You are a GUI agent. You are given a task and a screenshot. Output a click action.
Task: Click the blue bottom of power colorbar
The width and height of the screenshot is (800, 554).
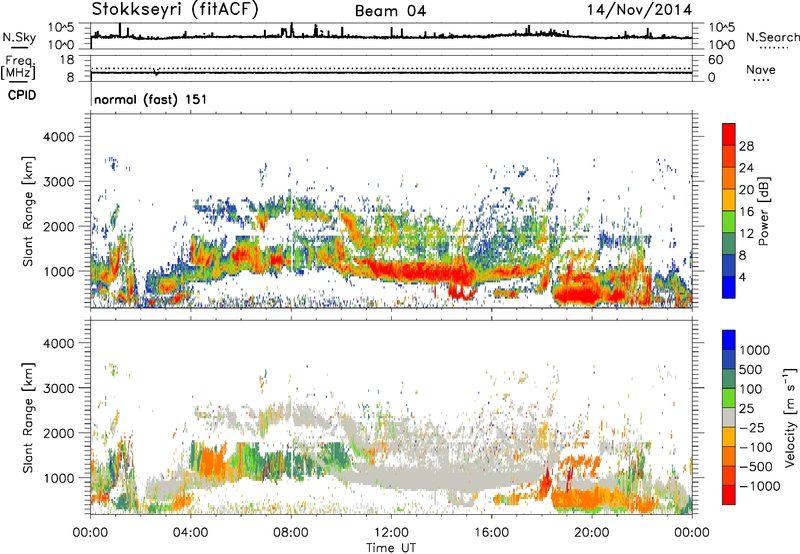729,287
